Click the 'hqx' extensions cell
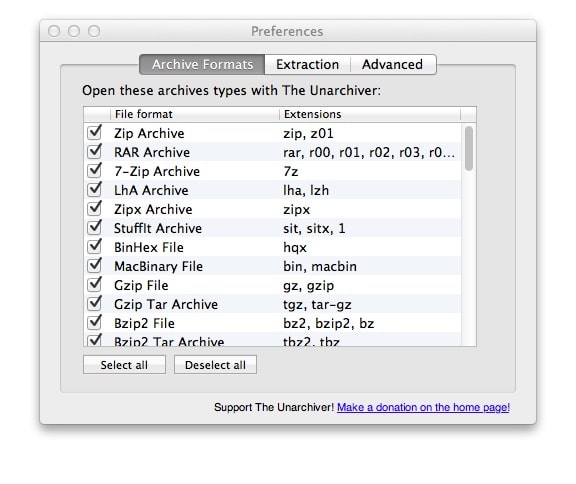Viewport: 576px width, 484px height. (x=295, y=248)
